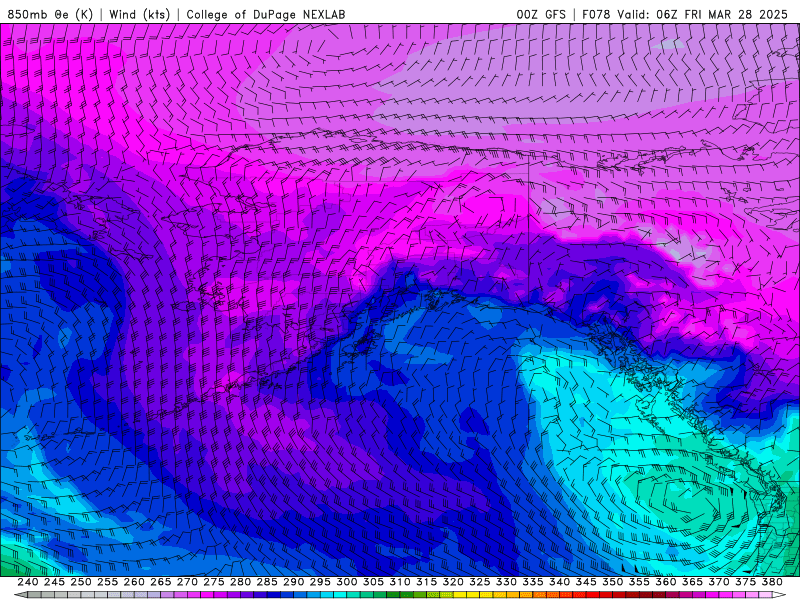Viewport: 800px width, 600px height.
Task: Click the 260 colorbar value label
Action: [134, 582]
